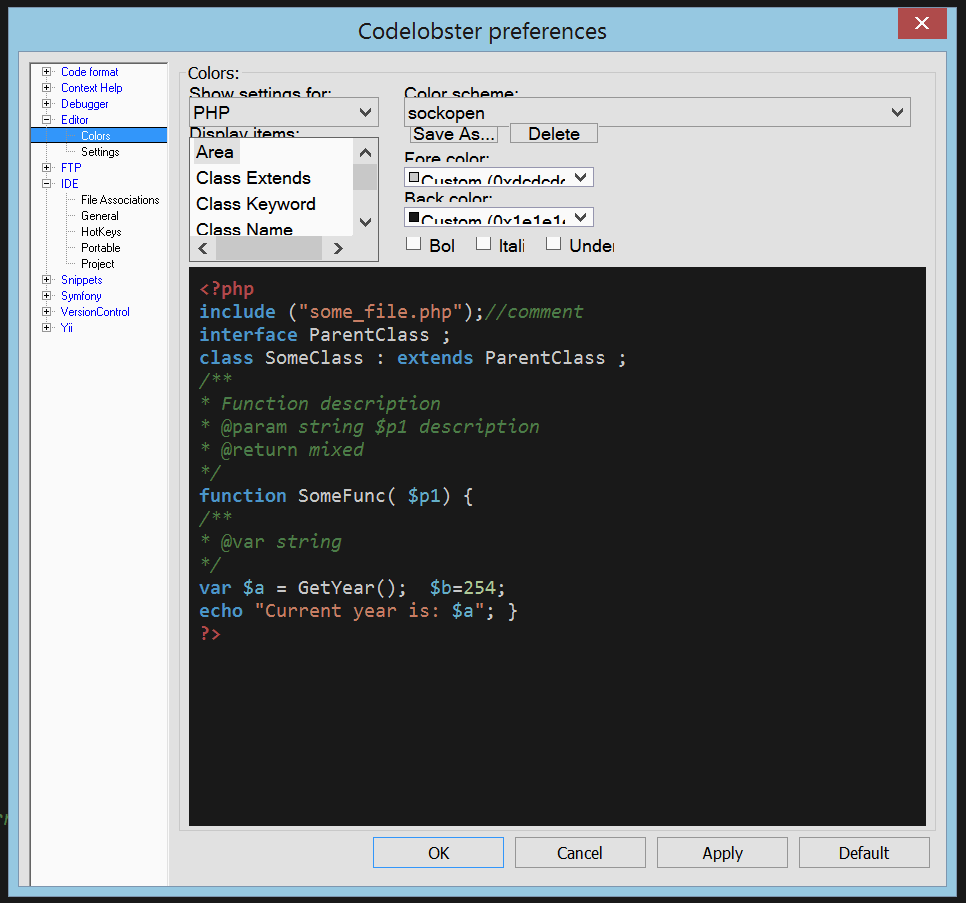Click the Save As... button
Viewport: 966px width, 903px height.
[453, 134]
